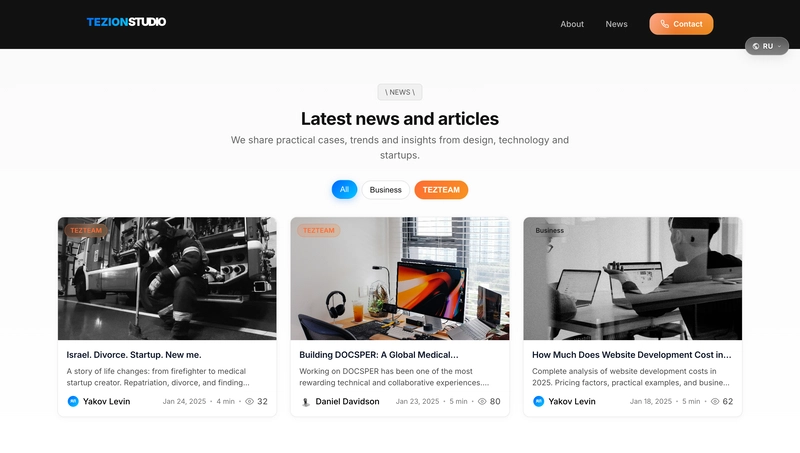Click the TEZIONSTUDIO logo
Screen dimensions: 800x453
126,22
